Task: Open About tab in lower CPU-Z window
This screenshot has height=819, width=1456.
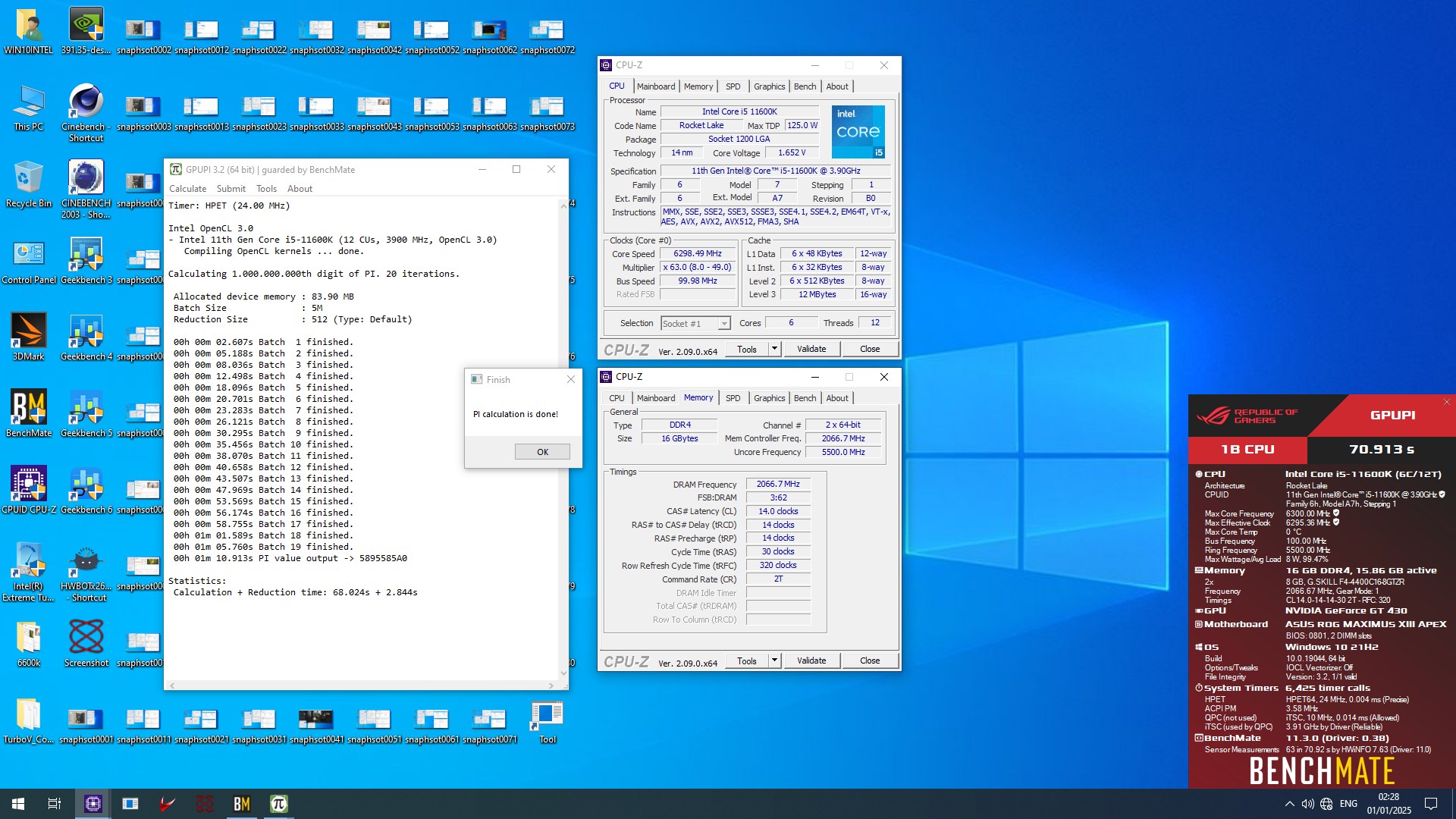Action: [x=837, y=398]
